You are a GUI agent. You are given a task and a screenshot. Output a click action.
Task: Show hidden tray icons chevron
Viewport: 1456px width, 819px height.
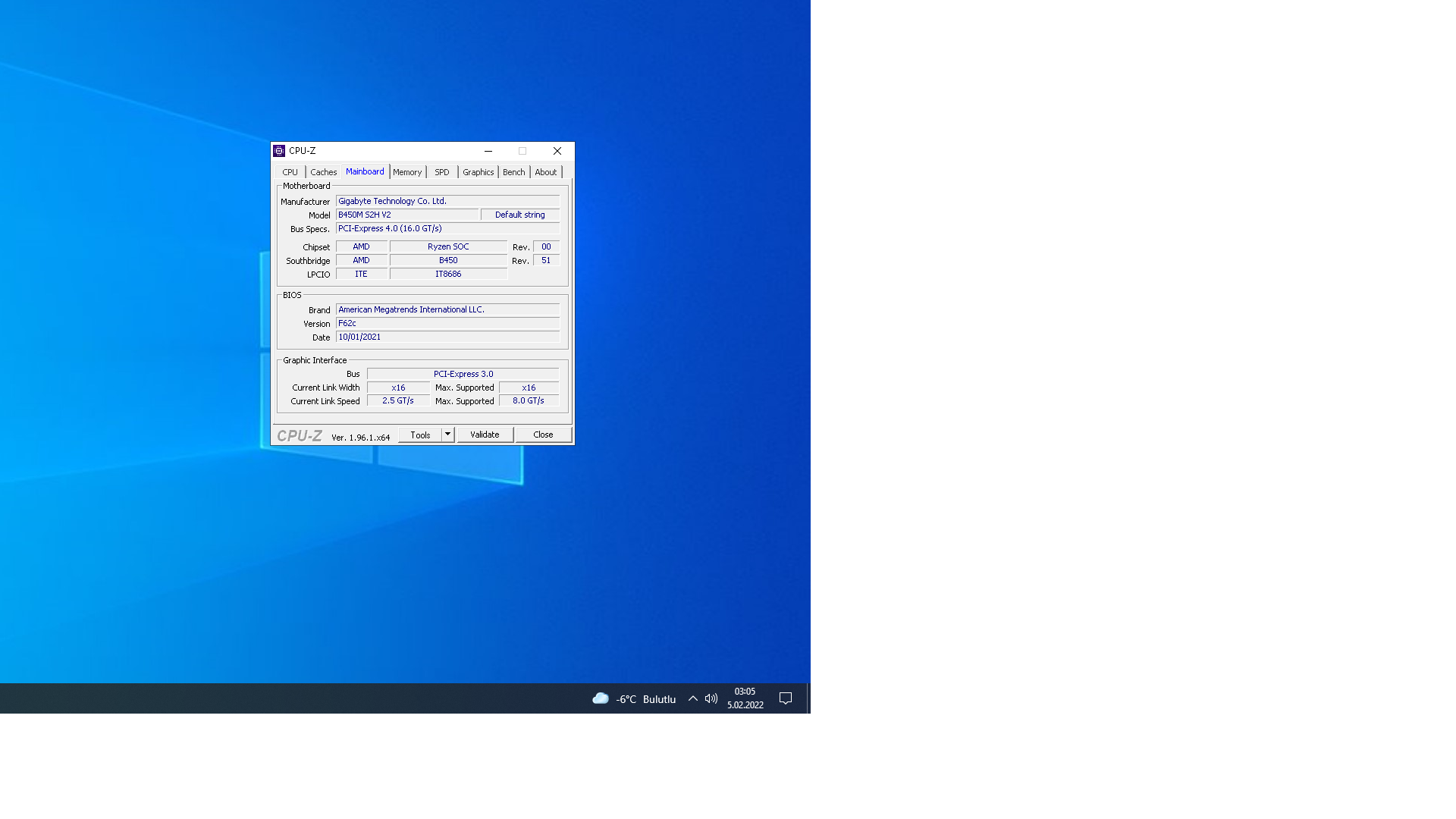point(692,698)
